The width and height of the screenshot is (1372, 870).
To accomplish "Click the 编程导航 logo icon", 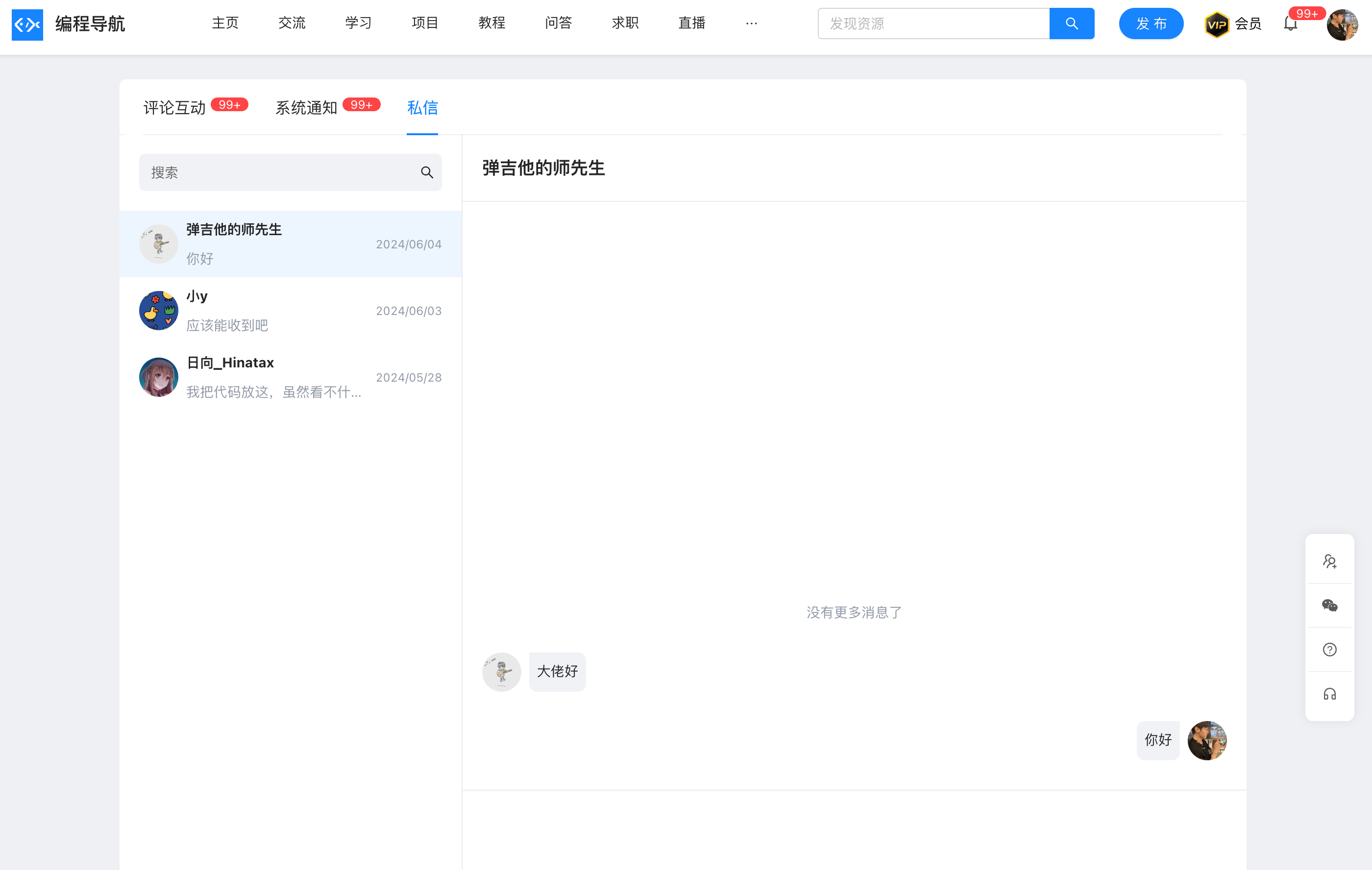I will point(27,24).
